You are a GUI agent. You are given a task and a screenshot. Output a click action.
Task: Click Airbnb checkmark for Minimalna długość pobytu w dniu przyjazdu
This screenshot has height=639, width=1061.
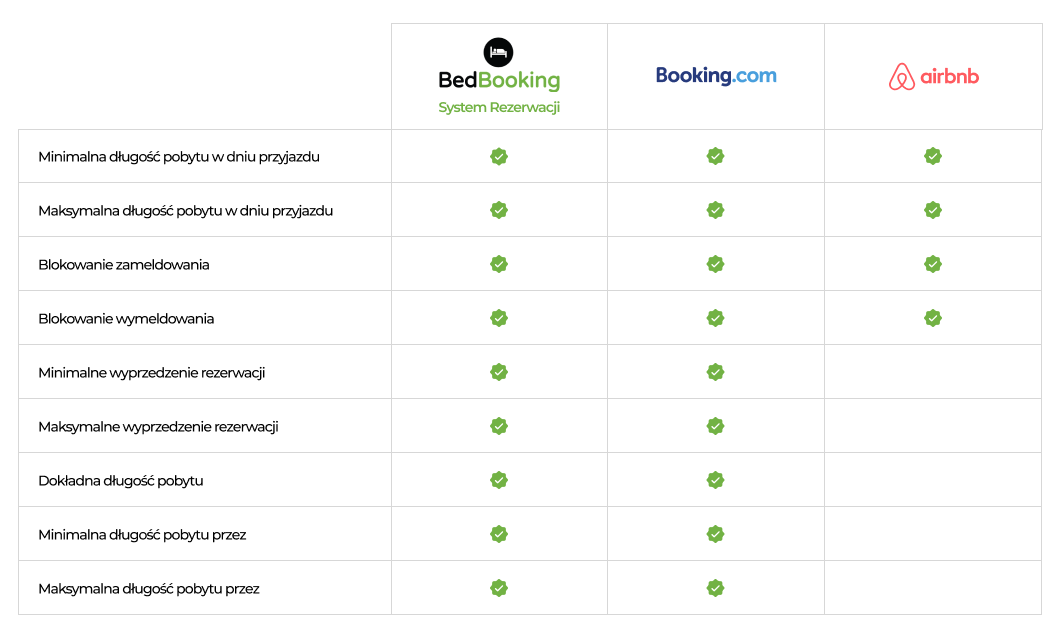(x=933, y=156)
